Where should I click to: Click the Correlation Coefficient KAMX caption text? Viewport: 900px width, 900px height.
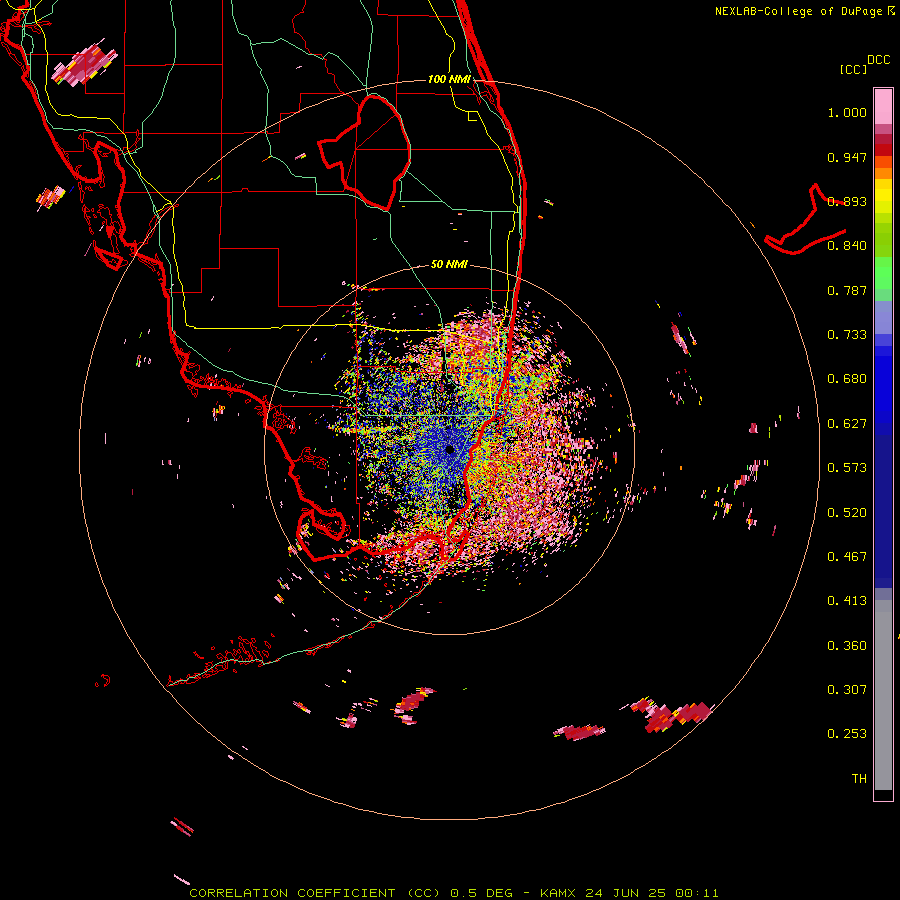(x=453, y=893)
